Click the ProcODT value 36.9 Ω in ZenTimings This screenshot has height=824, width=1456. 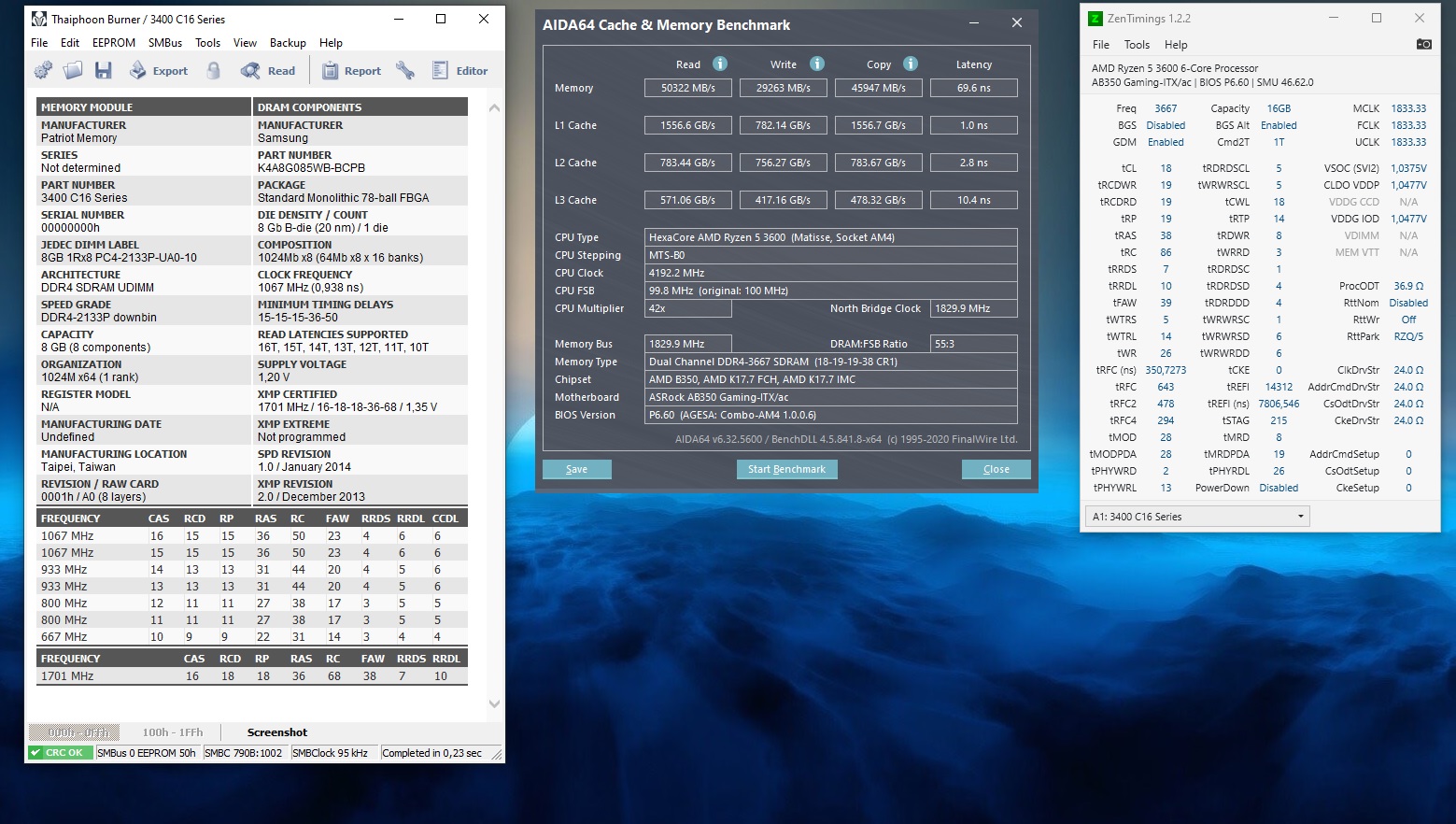click(1408, 286)
